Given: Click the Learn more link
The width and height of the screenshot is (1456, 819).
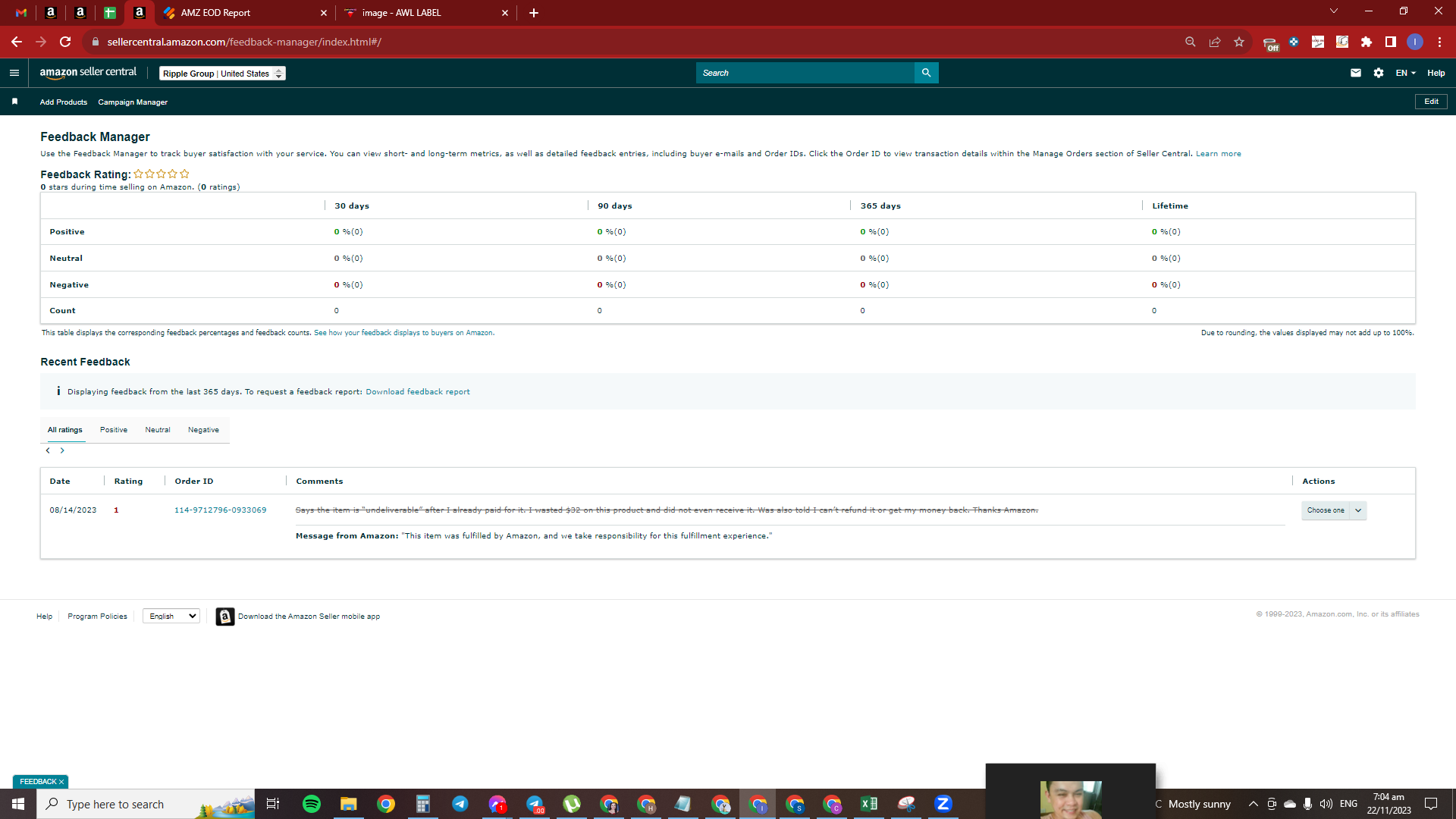Looking at the screenshot, I should [x=1219, y=154].
